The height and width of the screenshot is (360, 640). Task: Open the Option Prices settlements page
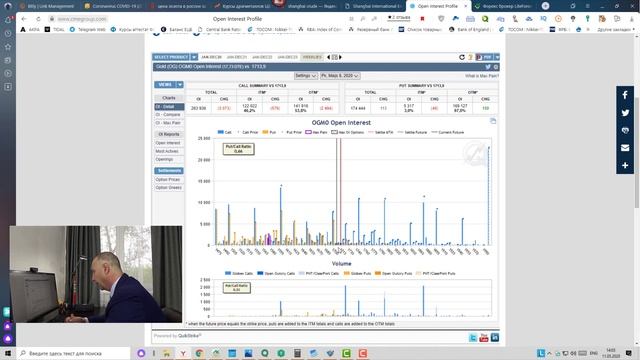(x=169, y=180)
